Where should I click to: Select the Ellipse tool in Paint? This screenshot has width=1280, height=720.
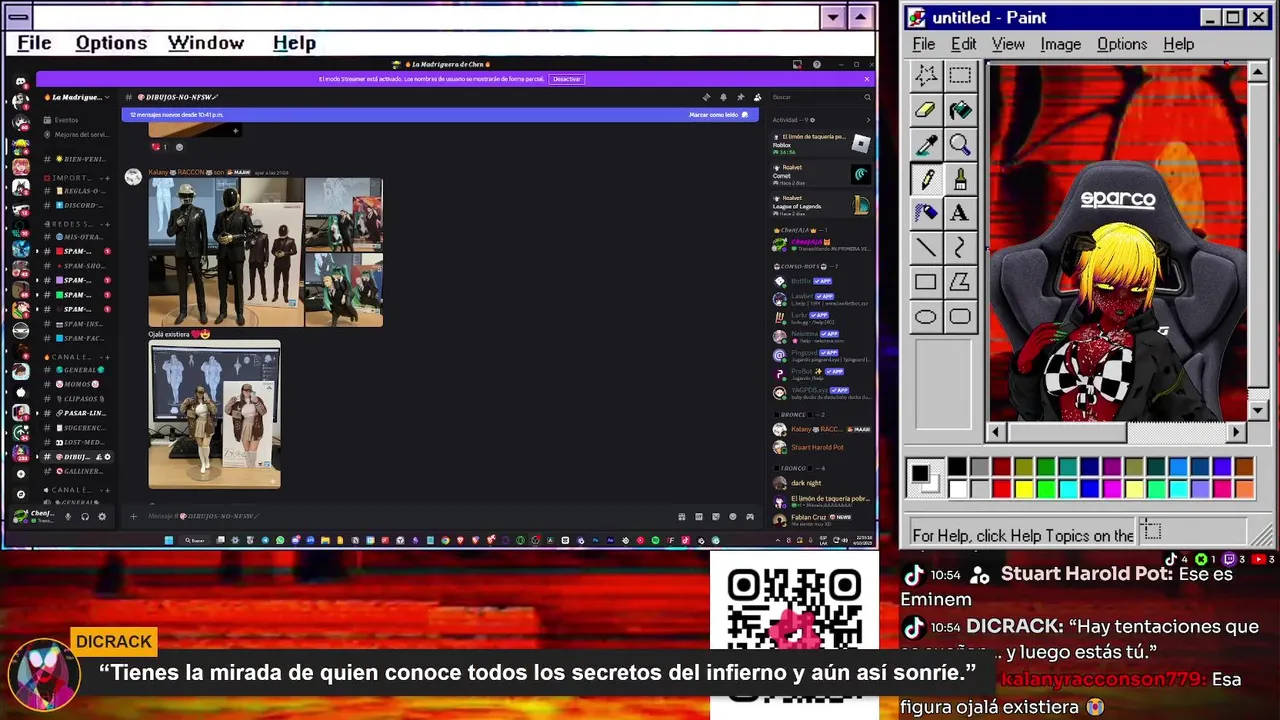[926, 317]
